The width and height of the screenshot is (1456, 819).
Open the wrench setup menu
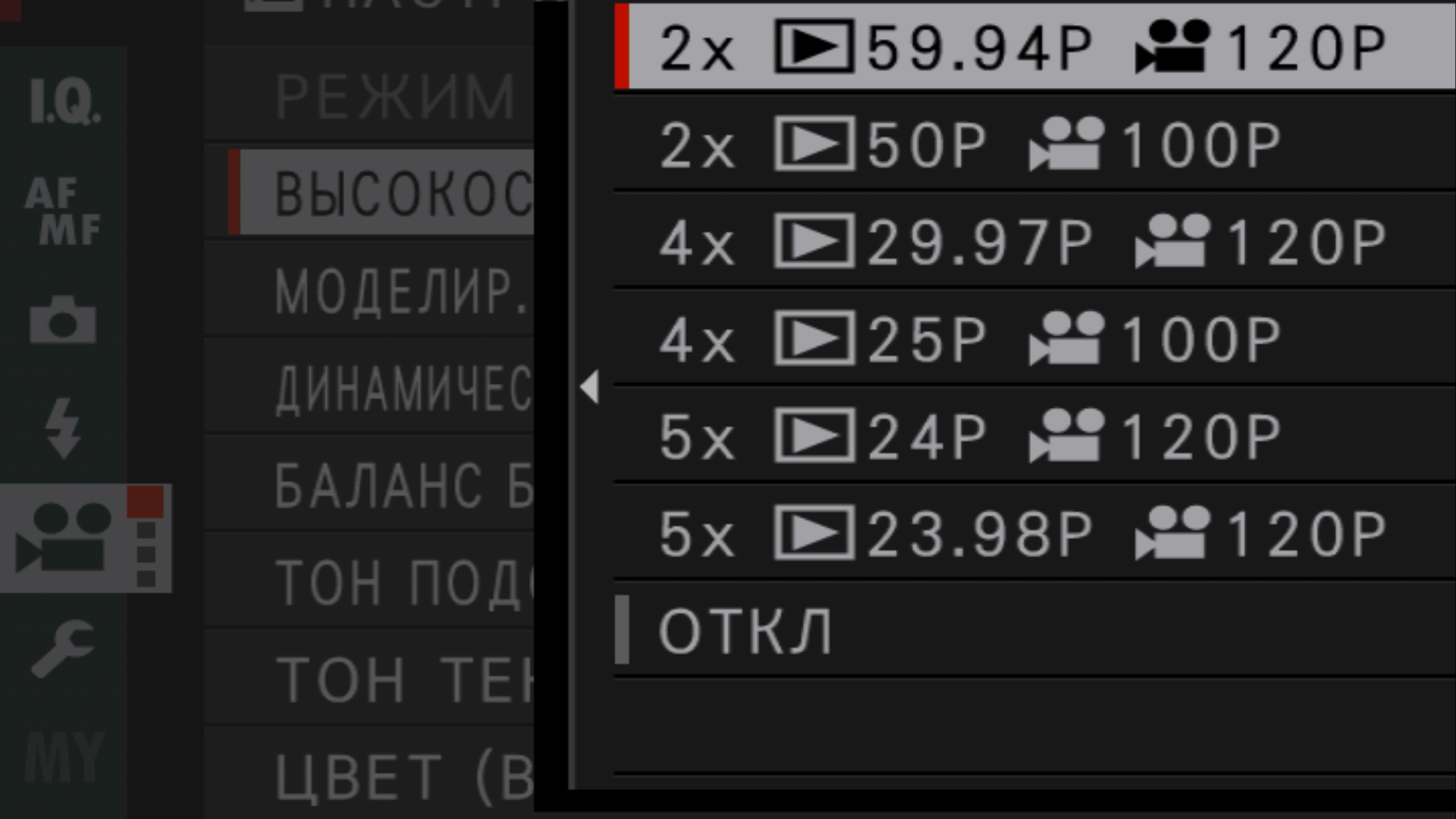coord(63,648)
